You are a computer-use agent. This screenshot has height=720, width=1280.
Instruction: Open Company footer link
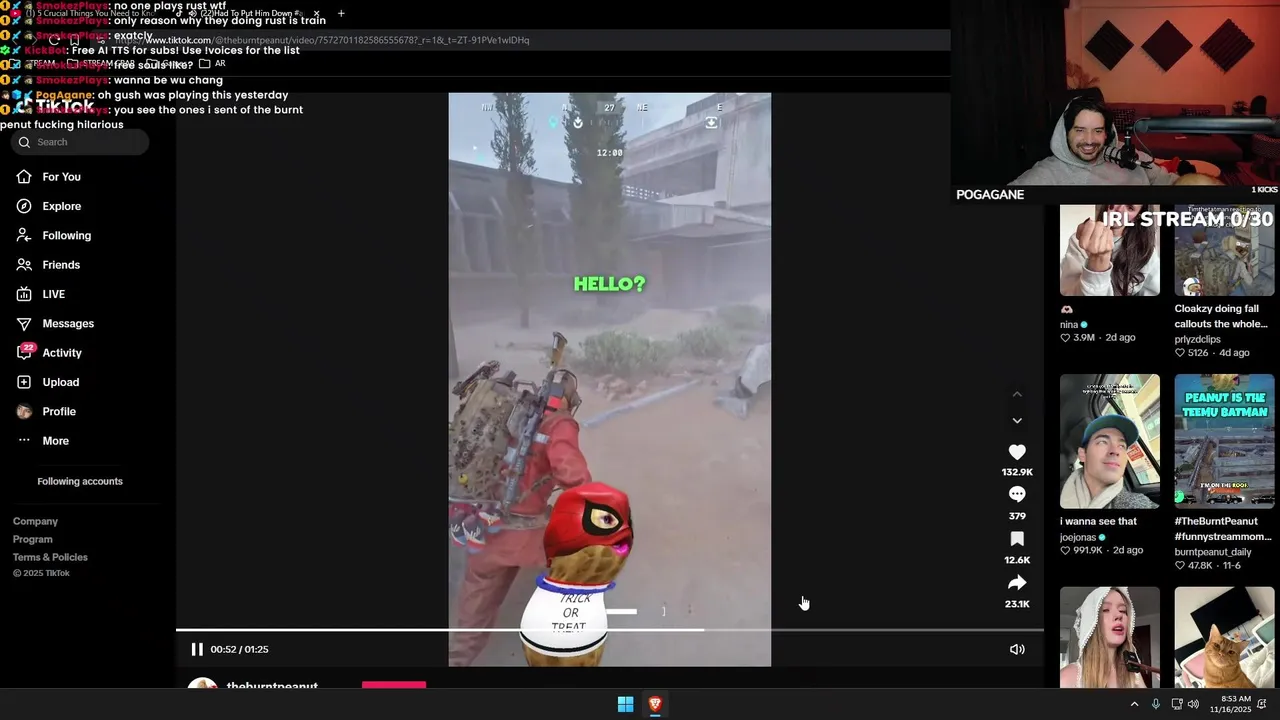click(x=35, y=521)
